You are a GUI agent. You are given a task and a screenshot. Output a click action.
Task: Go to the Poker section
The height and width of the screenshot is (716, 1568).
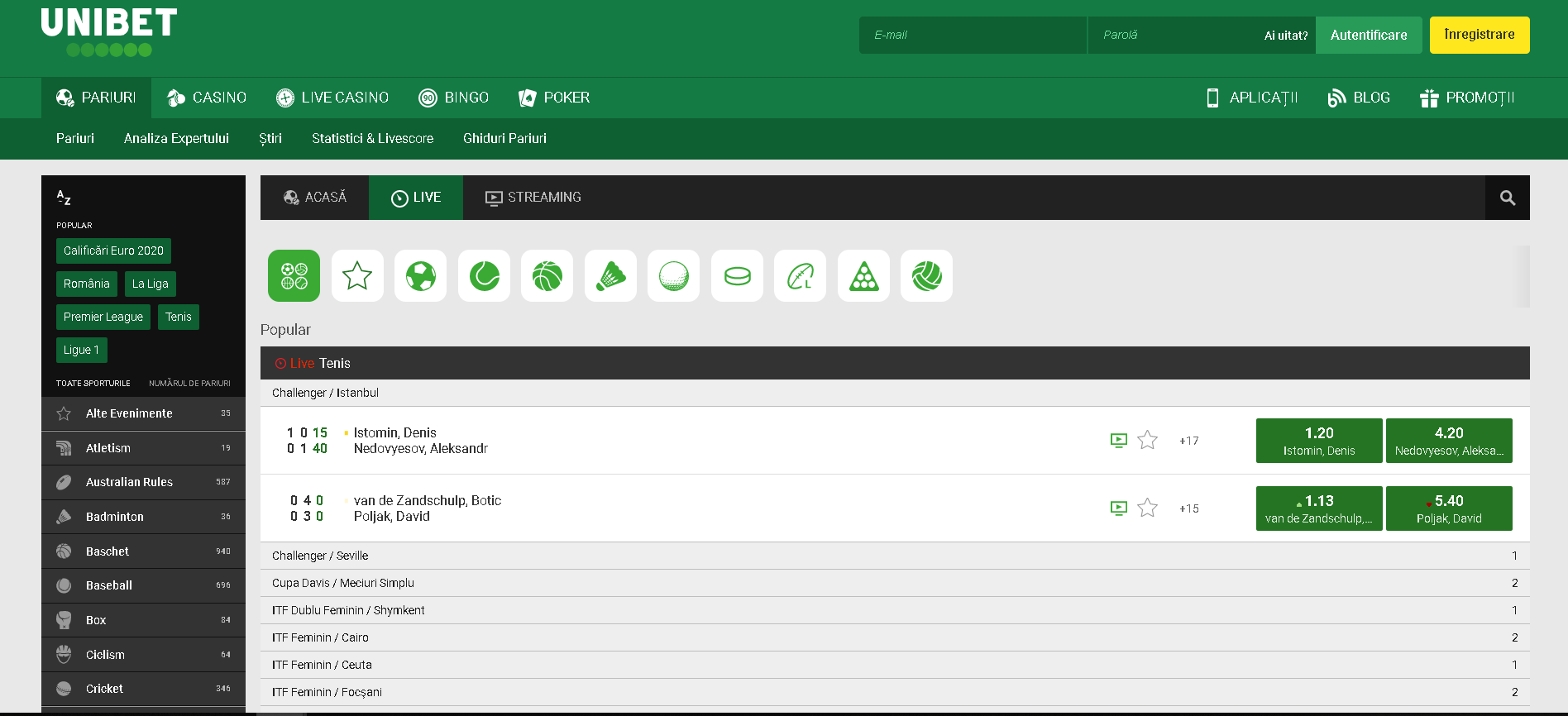554,98
